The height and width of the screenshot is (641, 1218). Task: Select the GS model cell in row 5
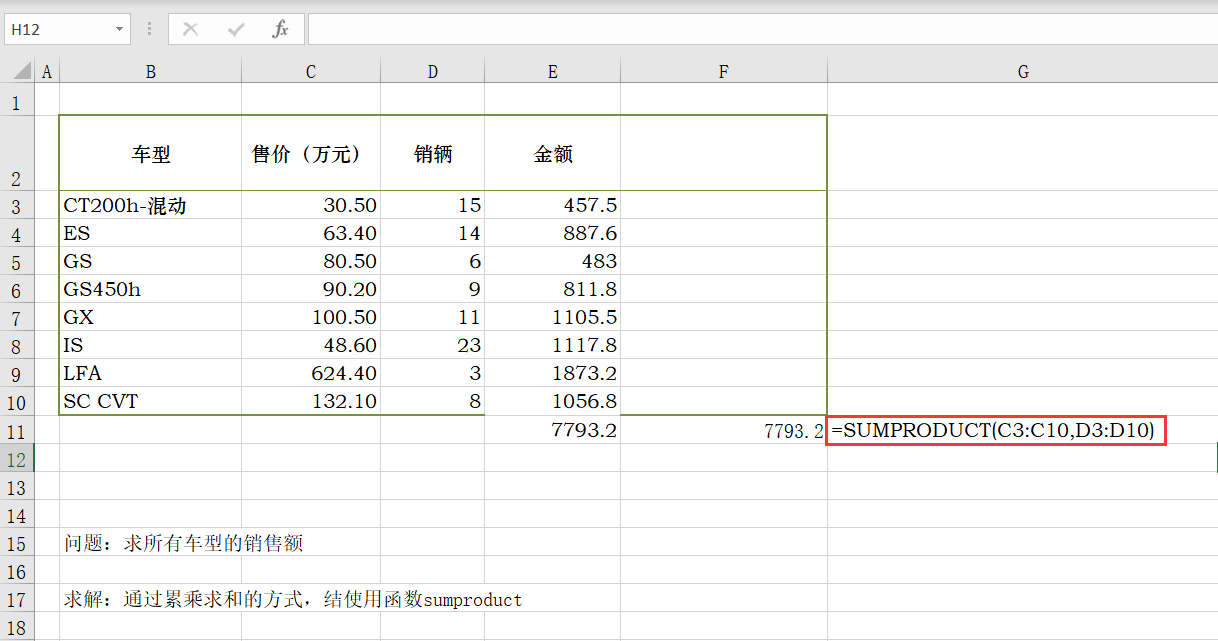(150, 261)
